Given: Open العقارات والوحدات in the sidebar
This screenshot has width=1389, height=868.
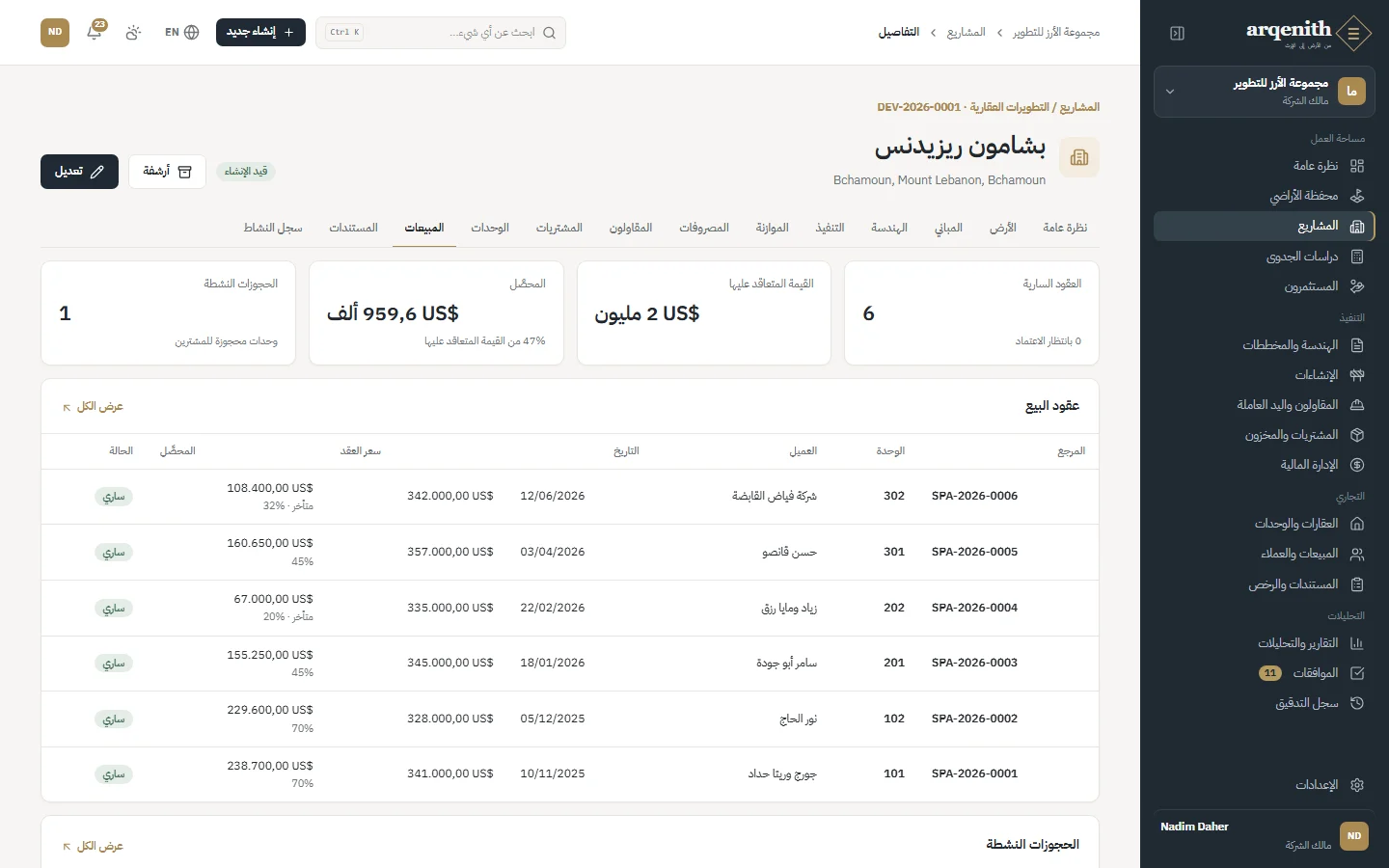Looking at the screenshot, I should (1264, 524).
